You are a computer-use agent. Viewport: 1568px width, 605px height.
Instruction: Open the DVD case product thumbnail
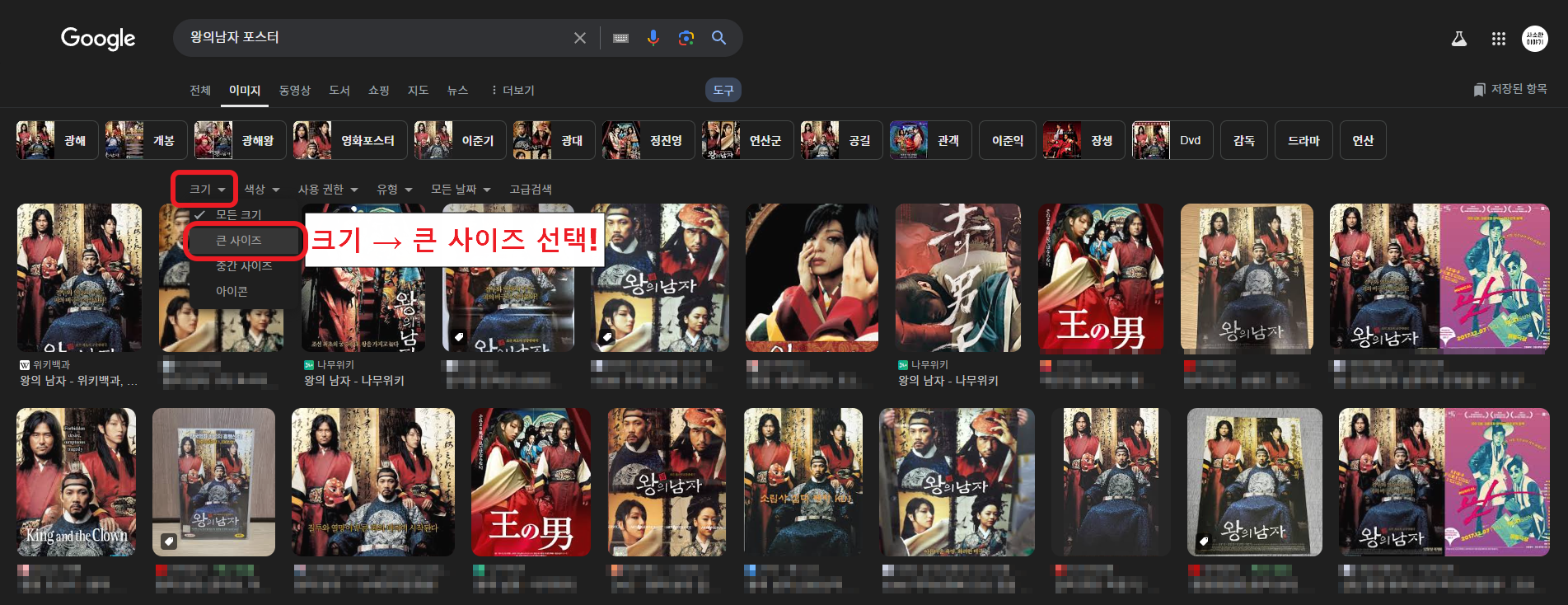coord(213,482)
